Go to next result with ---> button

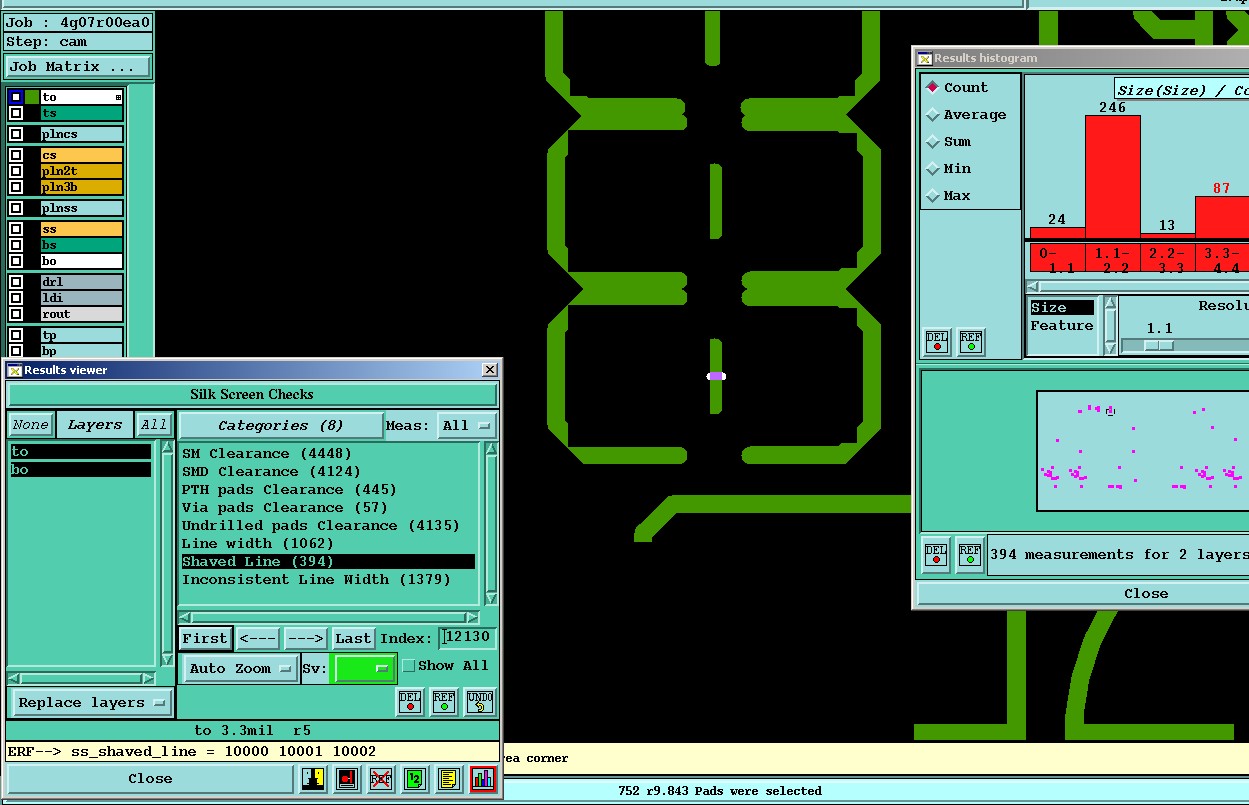[x=305, y=638]
